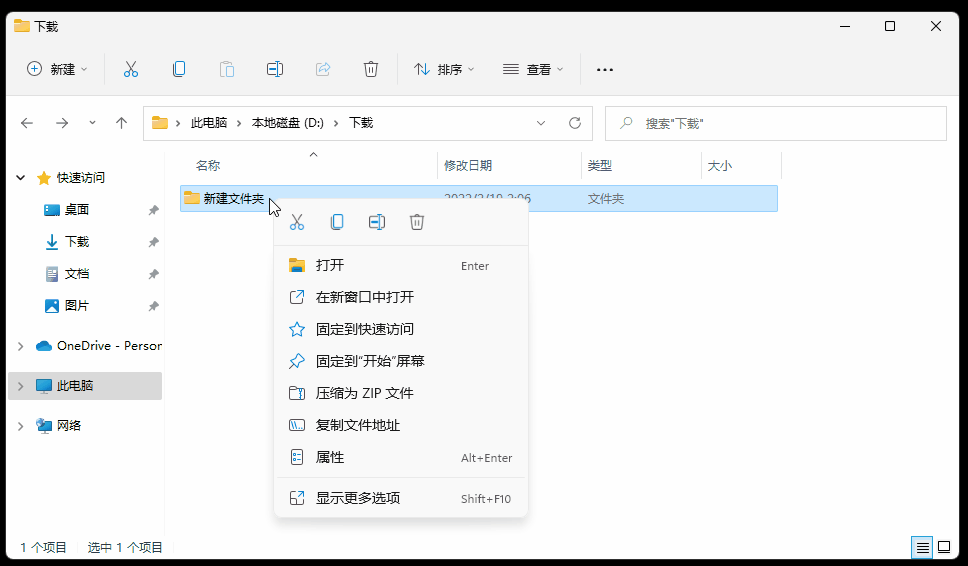Screen dimensions: 968x566
Task: Click Delete trash icon in the context menu
Action: 417,222
